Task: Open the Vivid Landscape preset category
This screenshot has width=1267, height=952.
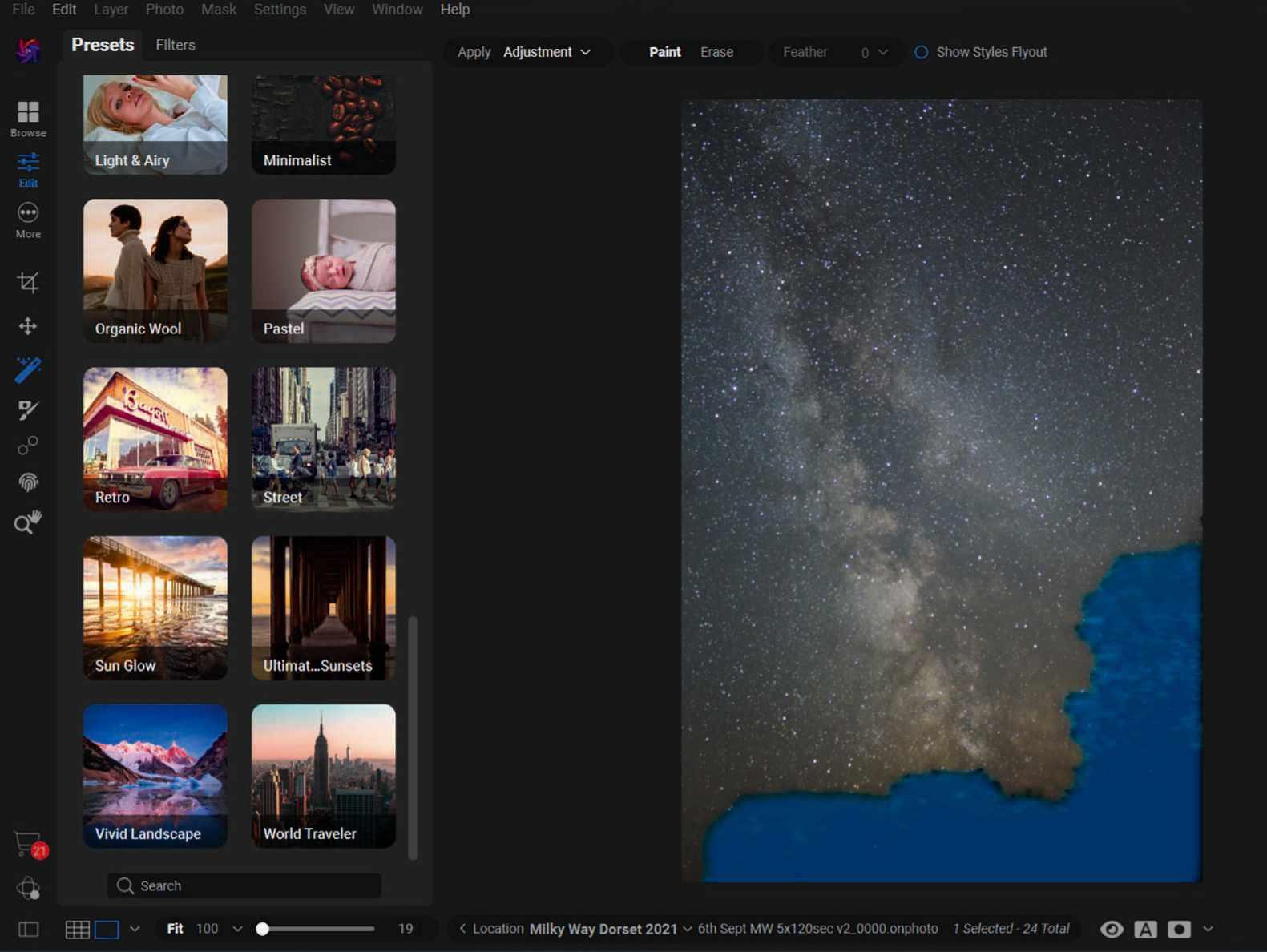Action: click(x=155, y=776)
